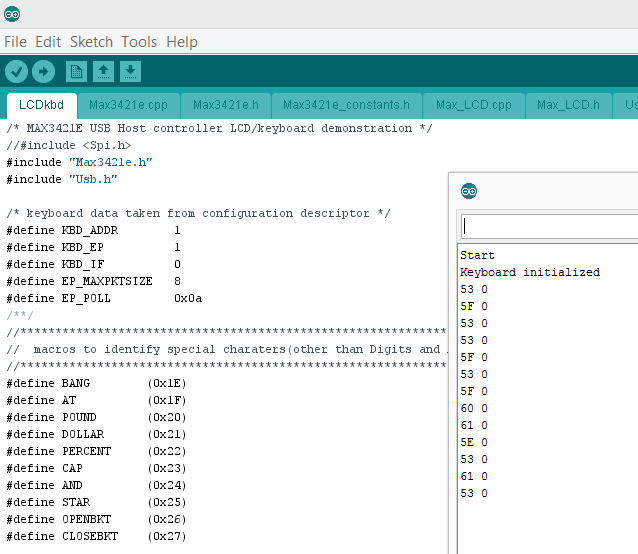Click the "macros to identify special" comment

pos(226,349)
